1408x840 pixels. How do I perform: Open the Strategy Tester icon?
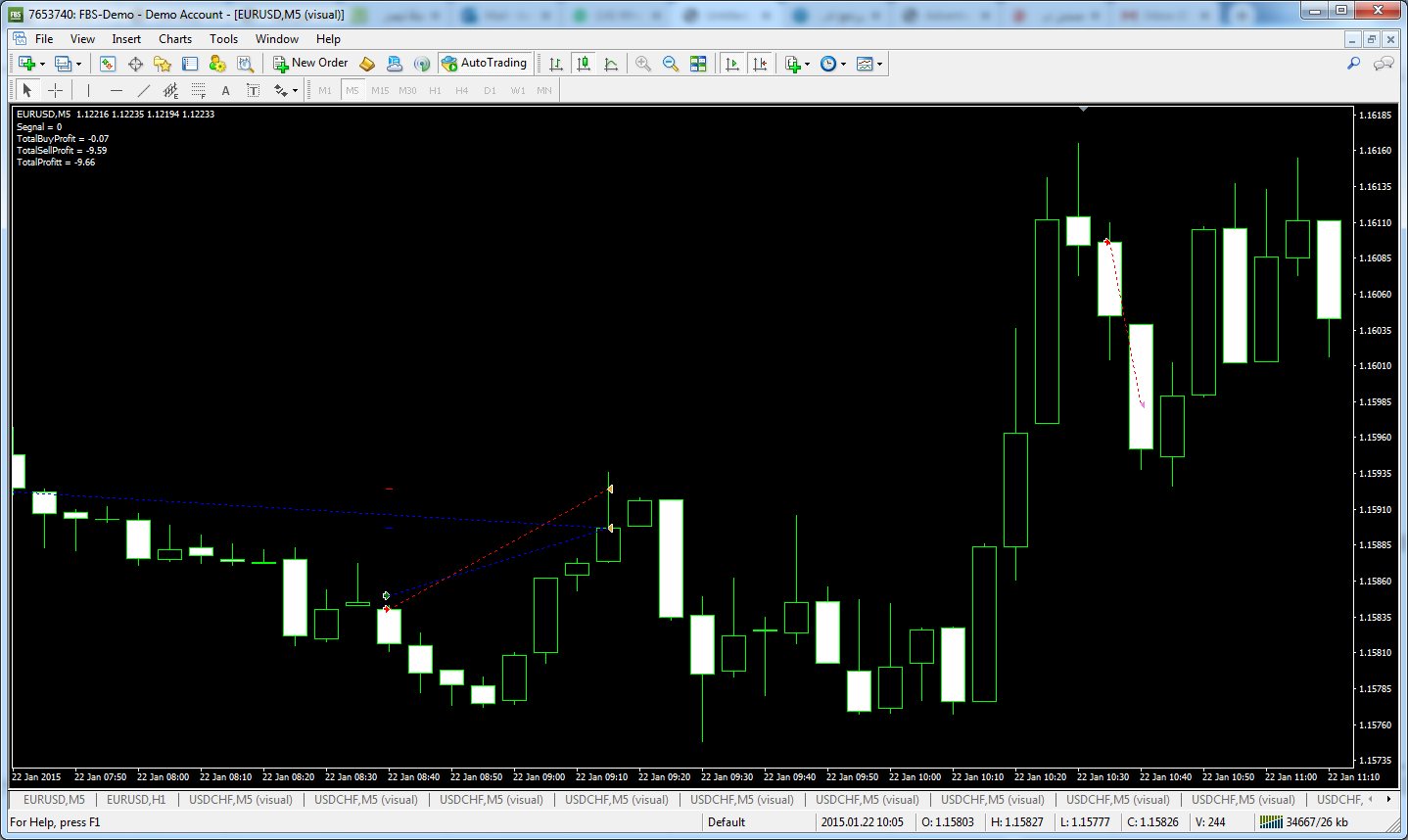(245, 64)
